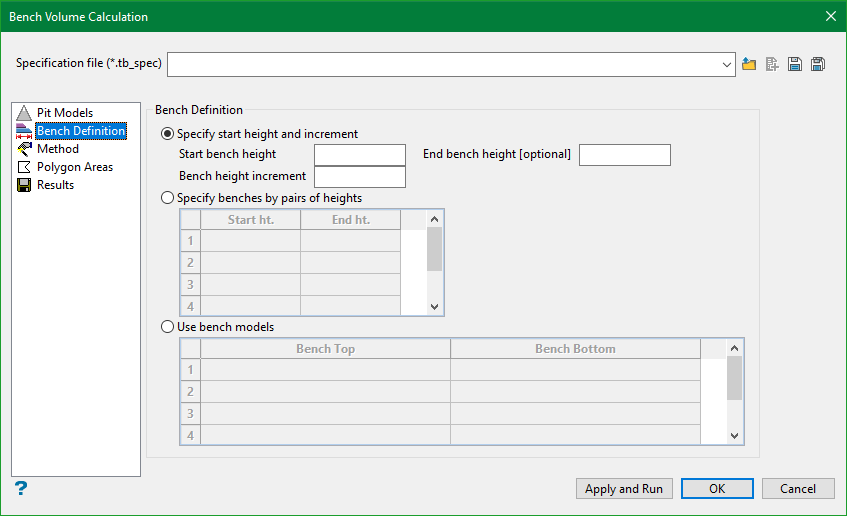This screenshot has width=847, height=516.
Task: Click the new specification document icon
Action: coord(772,65)
